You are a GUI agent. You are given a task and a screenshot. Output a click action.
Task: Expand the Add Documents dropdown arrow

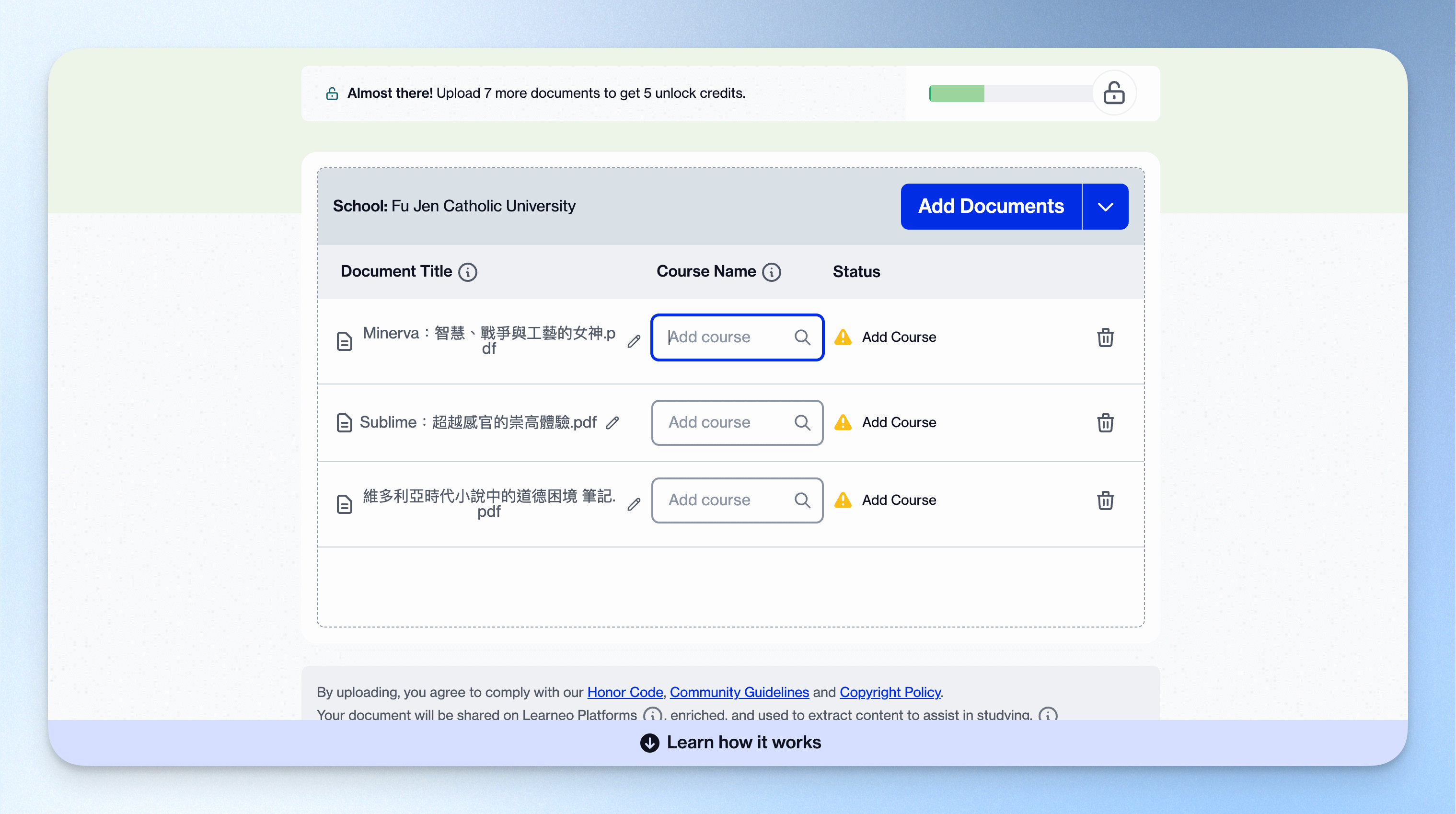point(1106,206)
